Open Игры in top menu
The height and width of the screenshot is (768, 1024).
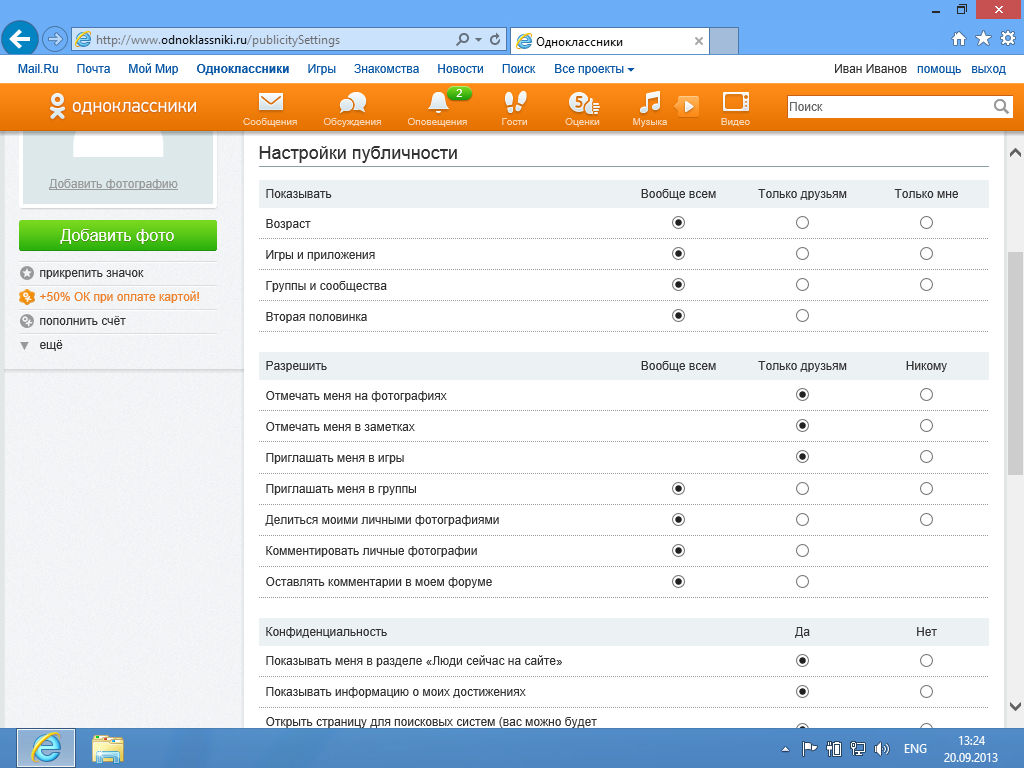[x=321, y=69]
